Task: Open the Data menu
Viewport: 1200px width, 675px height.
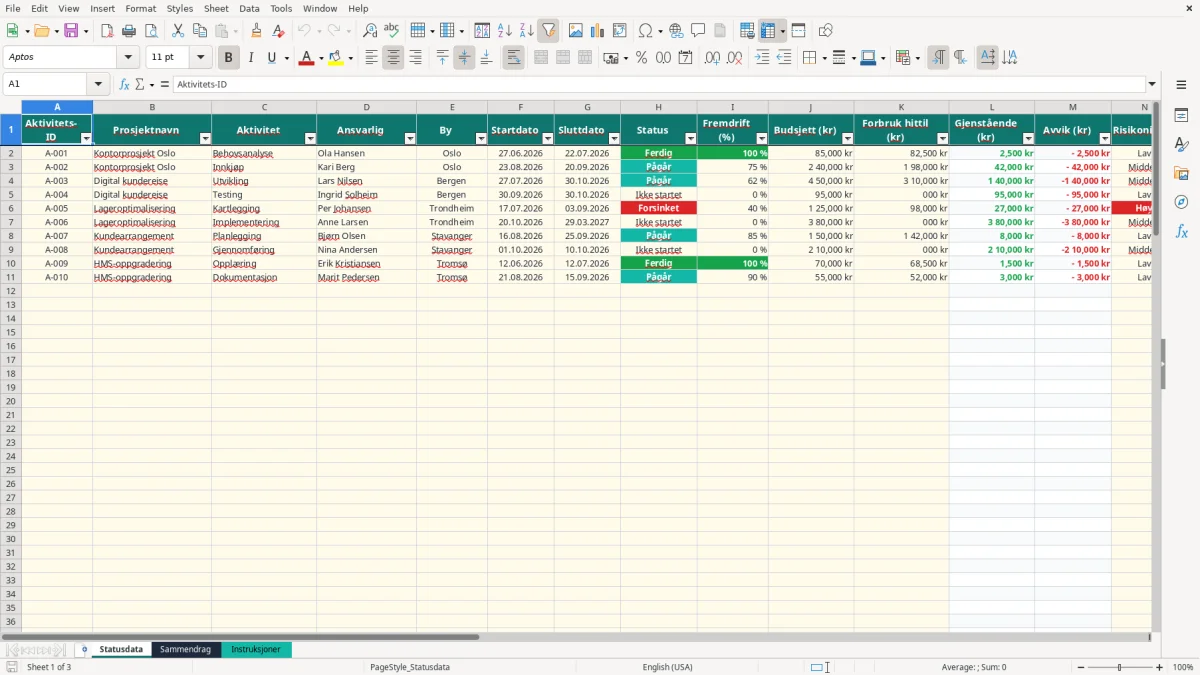Action: (249, 8)
